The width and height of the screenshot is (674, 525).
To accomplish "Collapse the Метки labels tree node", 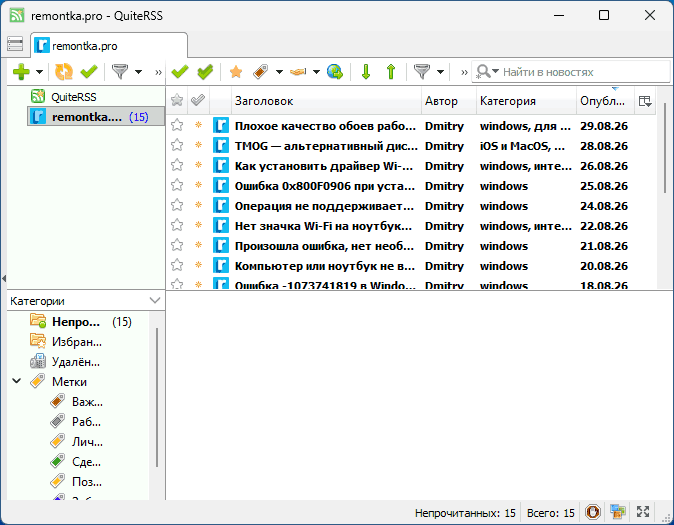I will pyautogui.click(x=17, y=381).
